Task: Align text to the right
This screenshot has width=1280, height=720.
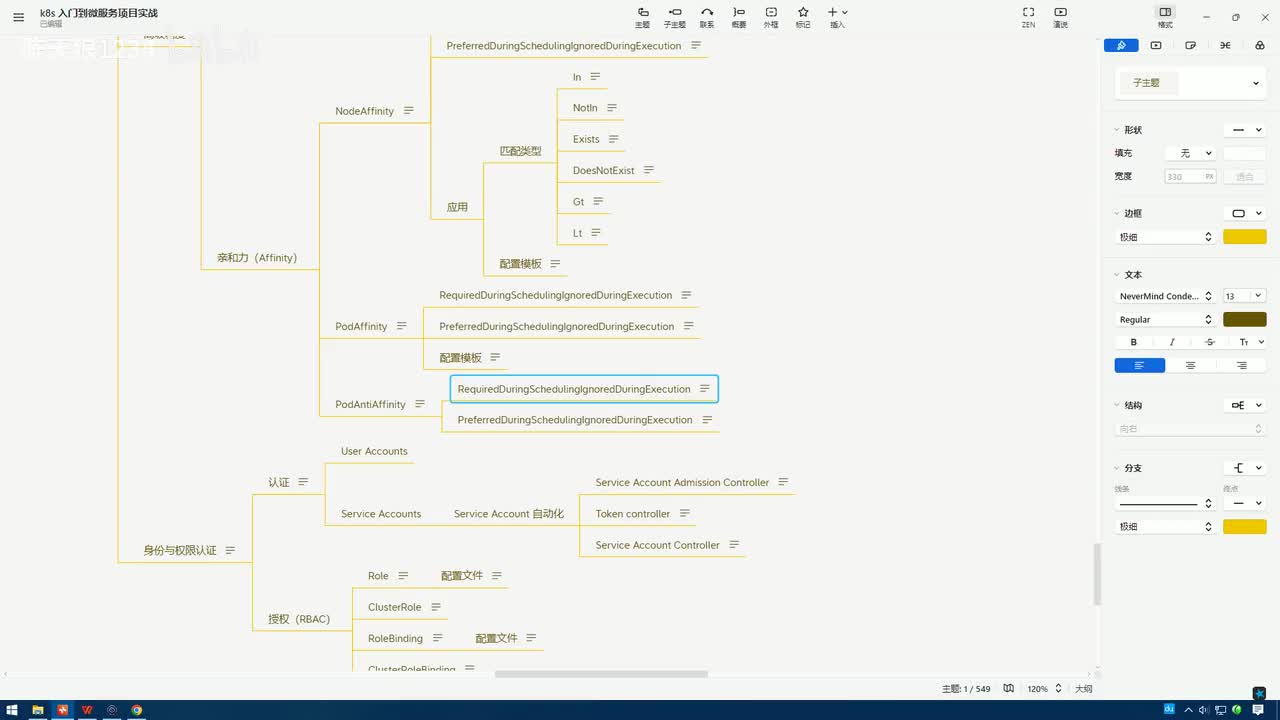Action: (1241, 365)
